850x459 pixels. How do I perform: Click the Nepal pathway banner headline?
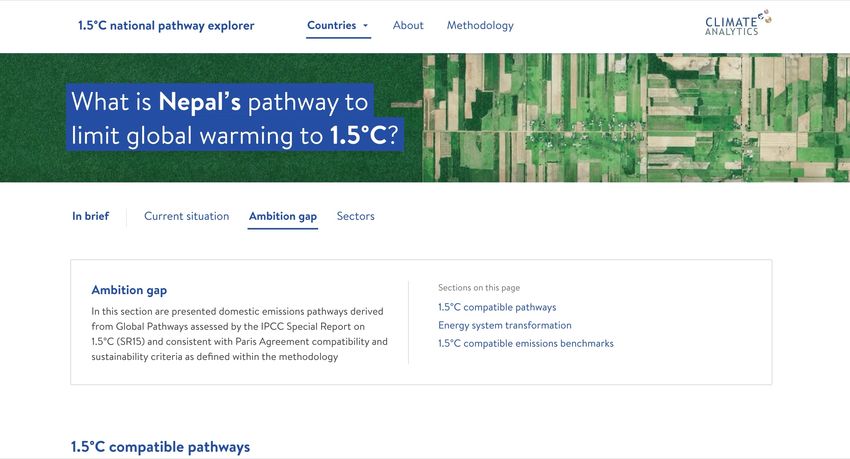[x=234, y=118]
